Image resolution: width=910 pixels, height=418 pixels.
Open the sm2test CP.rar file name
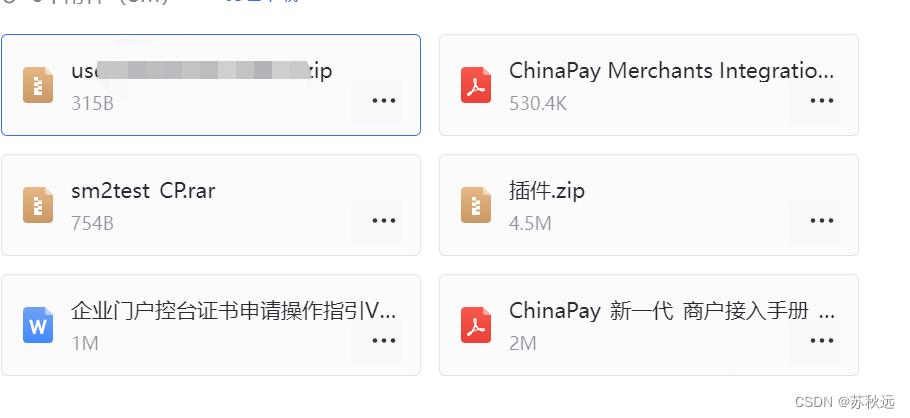tap(143, 191)
